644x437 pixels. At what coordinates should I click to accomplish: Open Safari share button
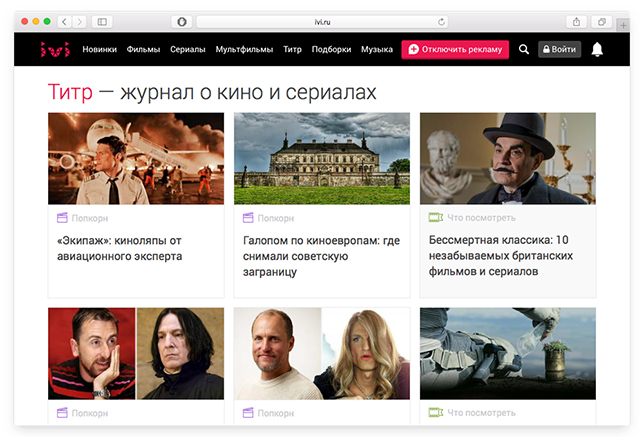pyautogui.click(x=577, y=22)
